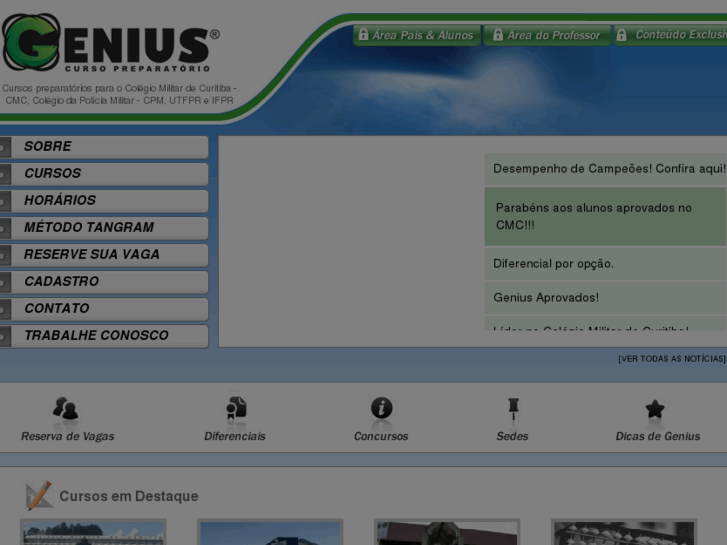The width and height of the screenshot is (727, 545).
Task: Open news 'Genius Aprovados!'
Action: pyautogui.click(x=606, y=298)
